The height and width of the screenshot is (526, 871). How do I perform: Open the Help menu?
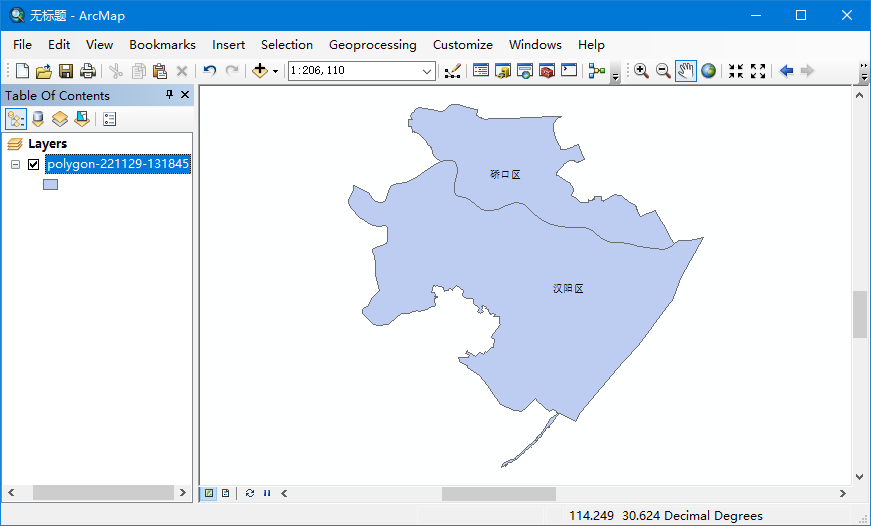click(591, 44)
